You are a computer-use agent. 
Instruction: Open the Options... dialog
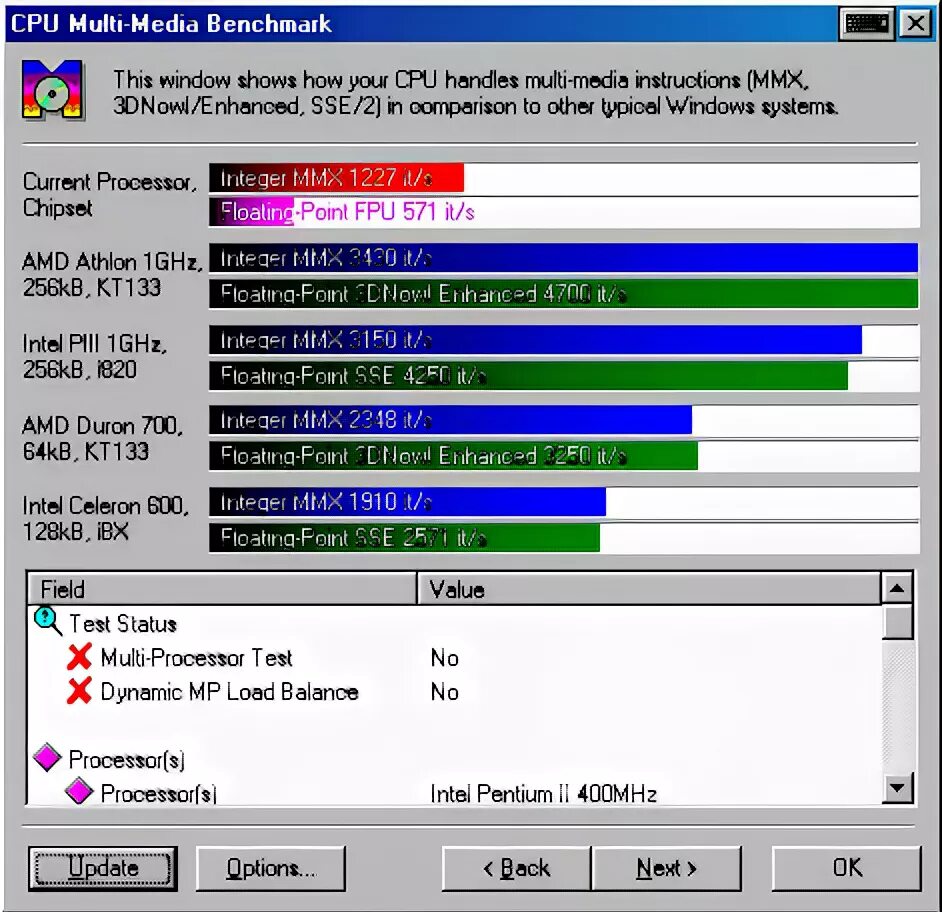click(270, 868)
